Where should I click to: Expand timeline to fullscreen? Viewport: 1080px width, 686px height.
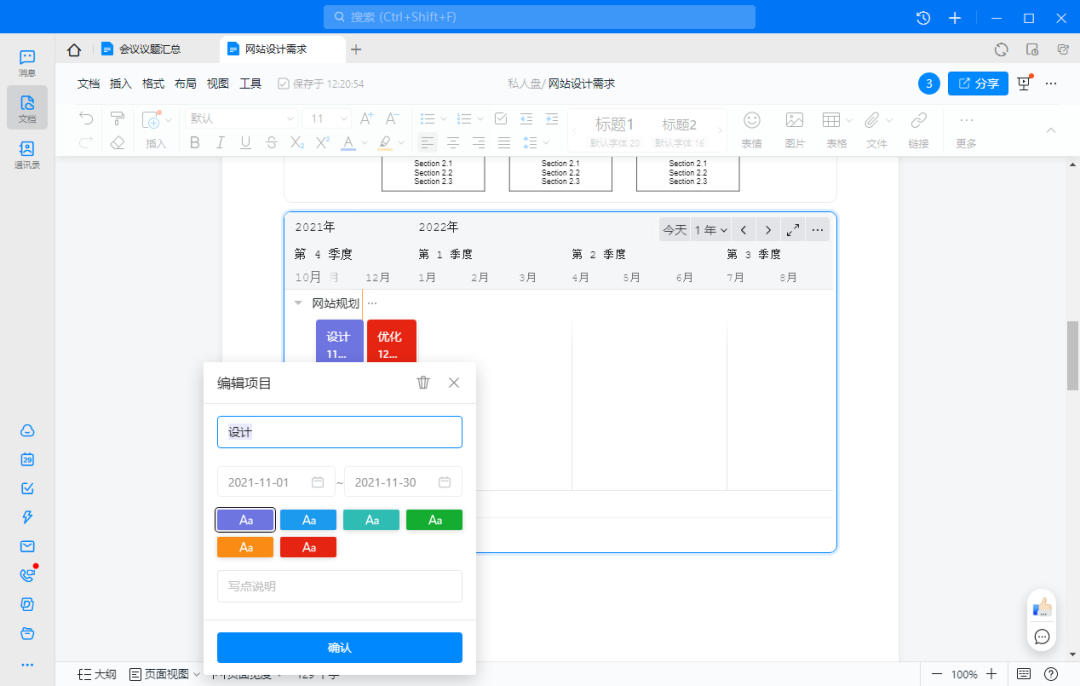click(x=793, y=230)
